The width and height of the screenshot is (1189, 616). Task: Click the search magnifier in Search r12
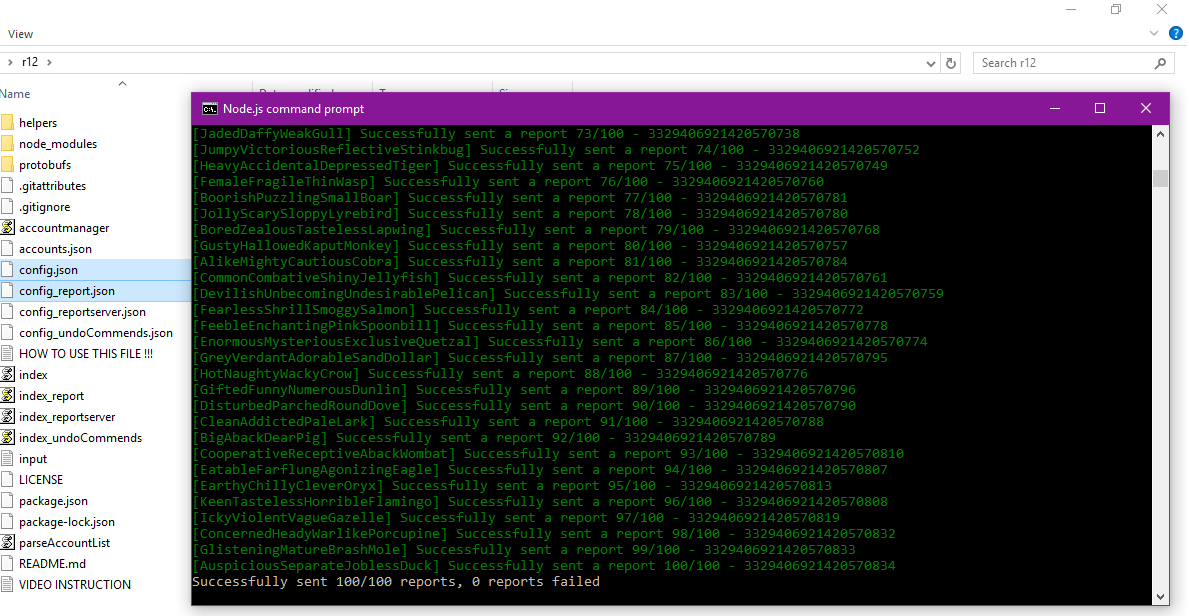[x=1159, y=63]
